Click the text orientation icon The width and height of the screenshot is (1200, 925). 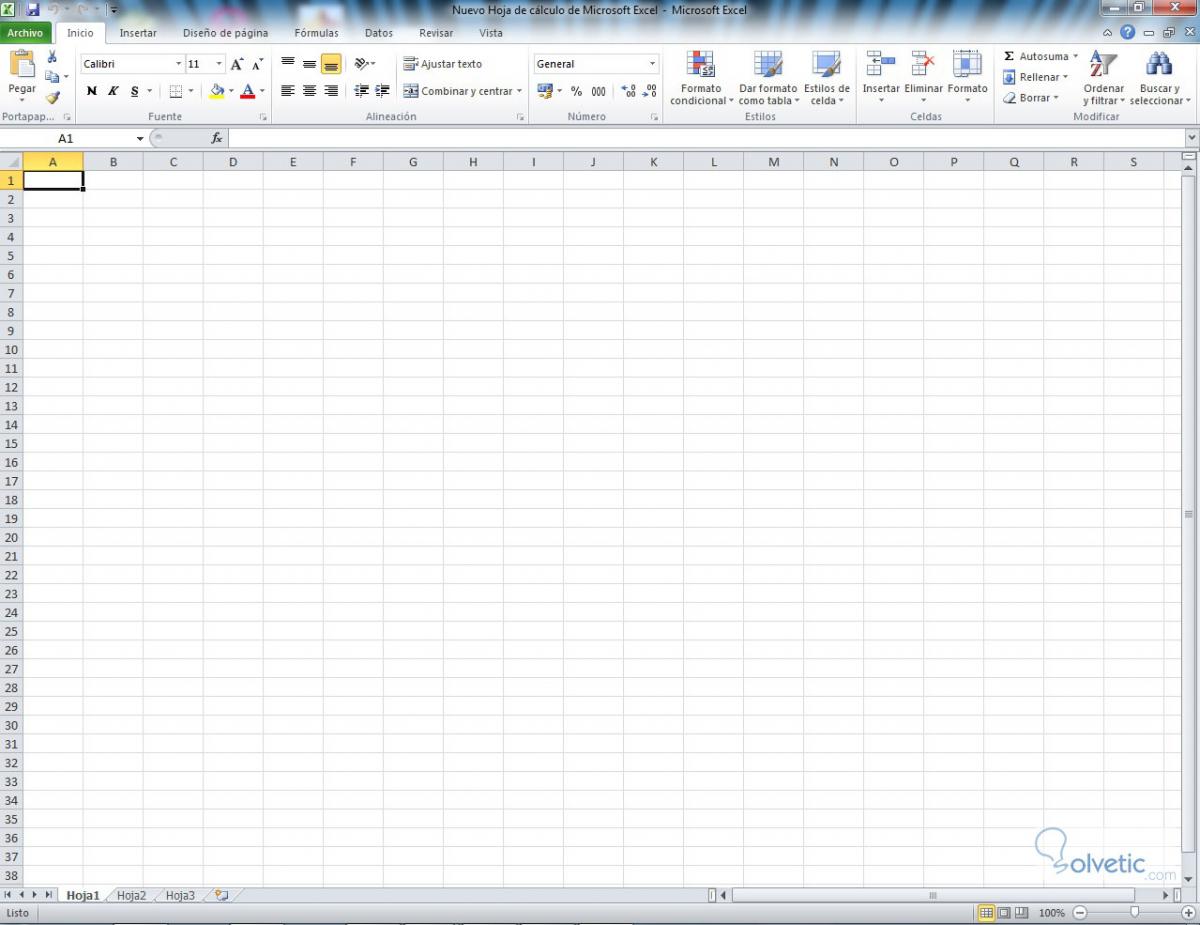[x=362, y=64]
